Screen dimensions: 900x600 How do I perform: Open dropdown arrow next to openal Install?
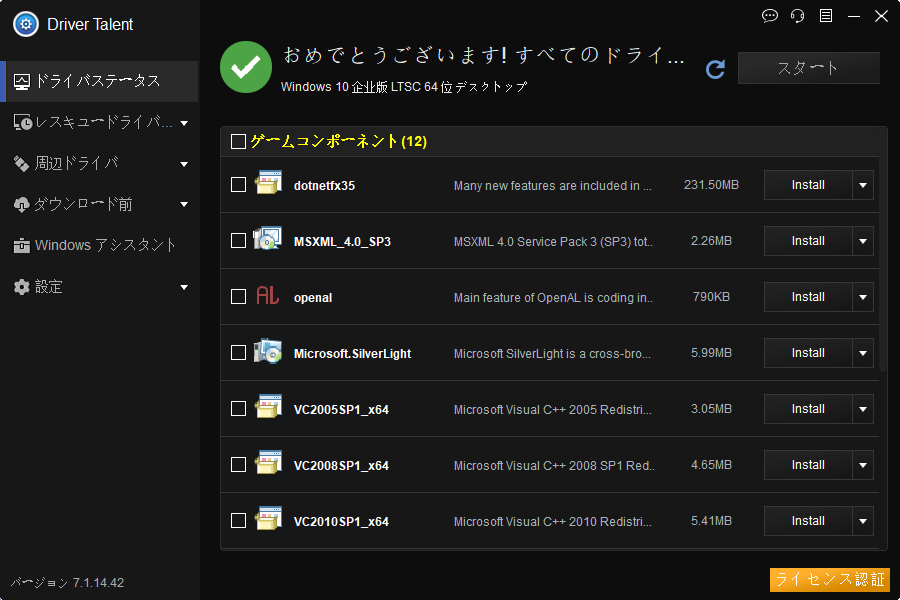point(863,297)
